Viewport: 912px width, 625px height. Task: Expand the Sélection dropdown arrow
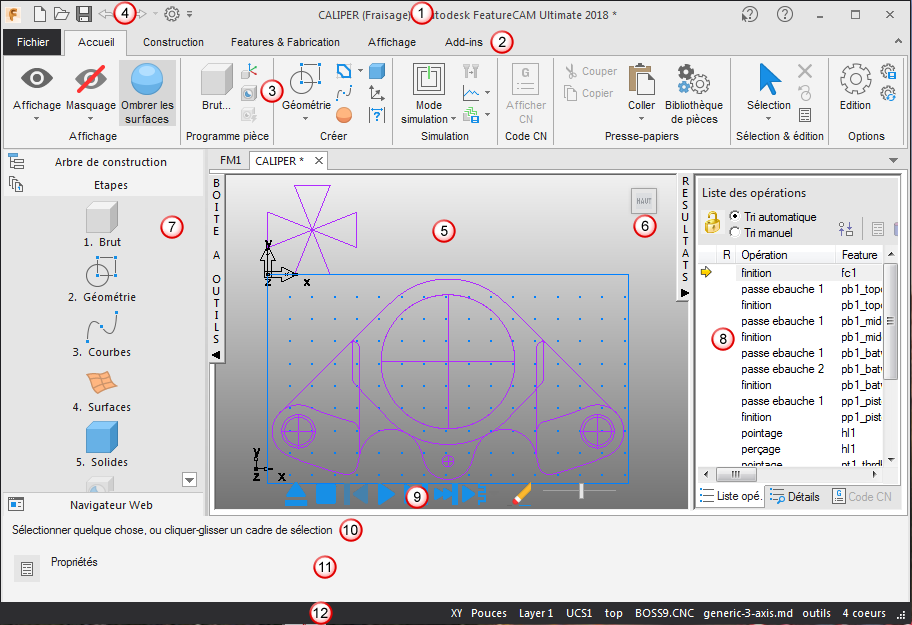[768, 119]
